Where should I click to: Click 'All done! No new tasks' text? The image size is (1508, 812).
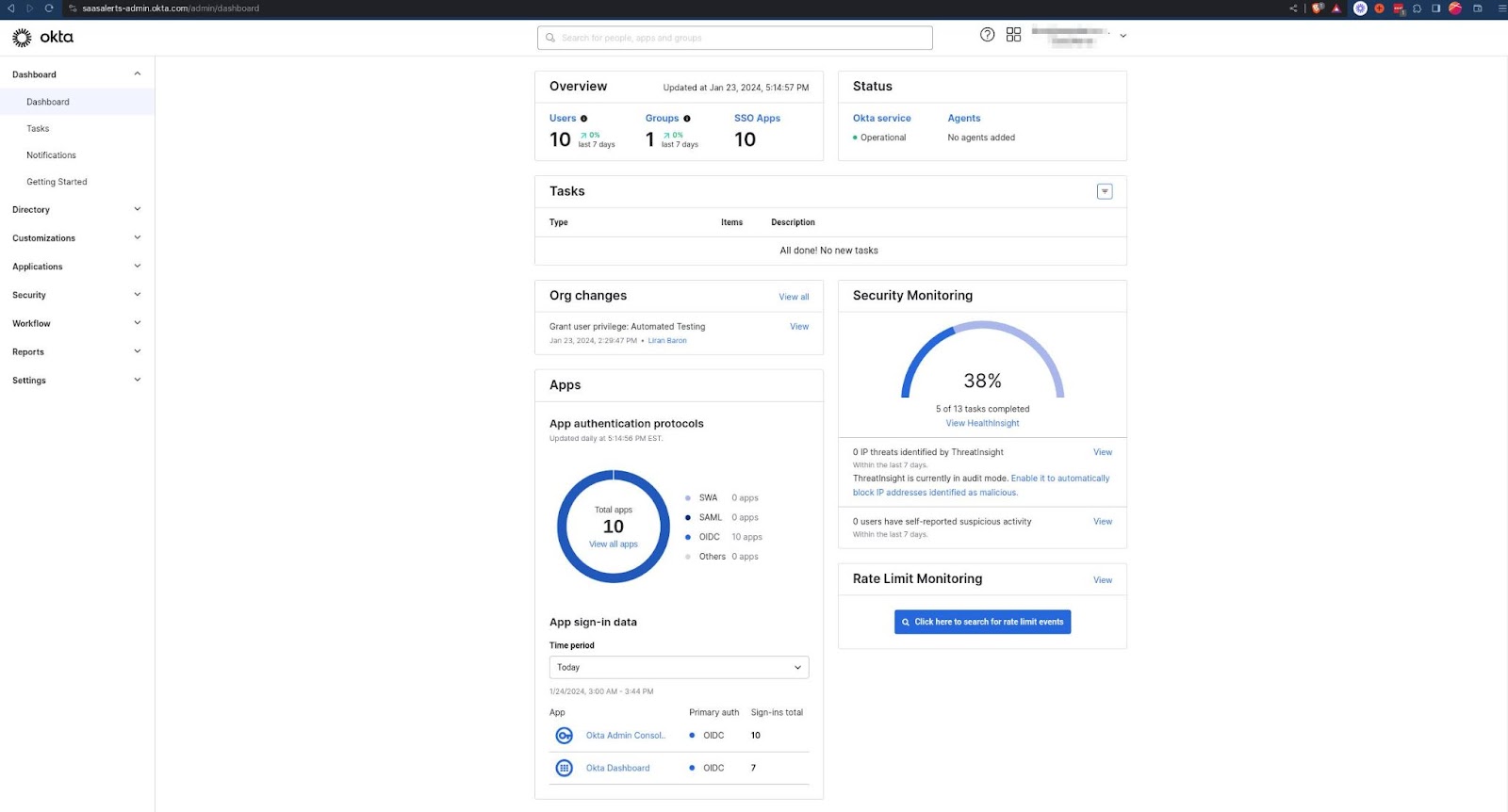pos(829,251)
